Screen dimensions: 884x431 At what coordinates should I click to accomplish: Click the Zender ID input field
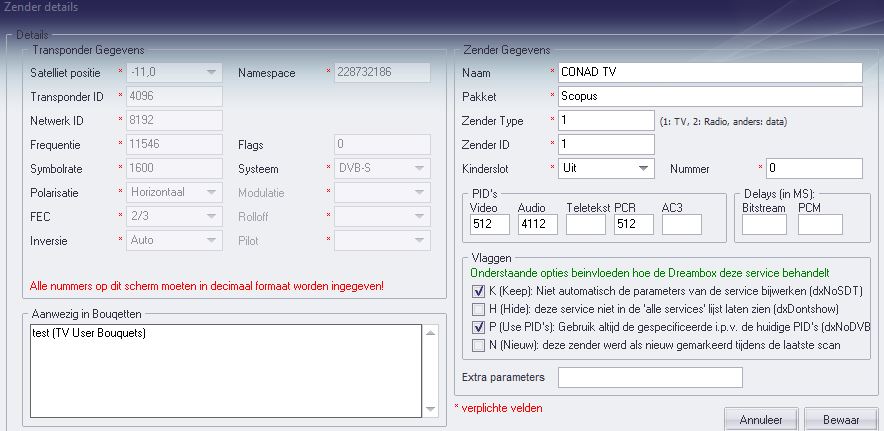point(606,144)
